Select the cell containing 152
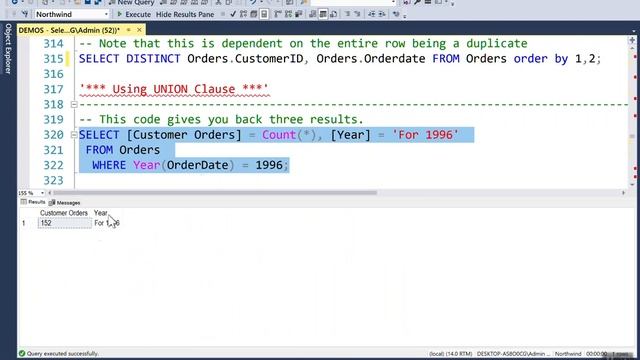 (x=64, y=223)
